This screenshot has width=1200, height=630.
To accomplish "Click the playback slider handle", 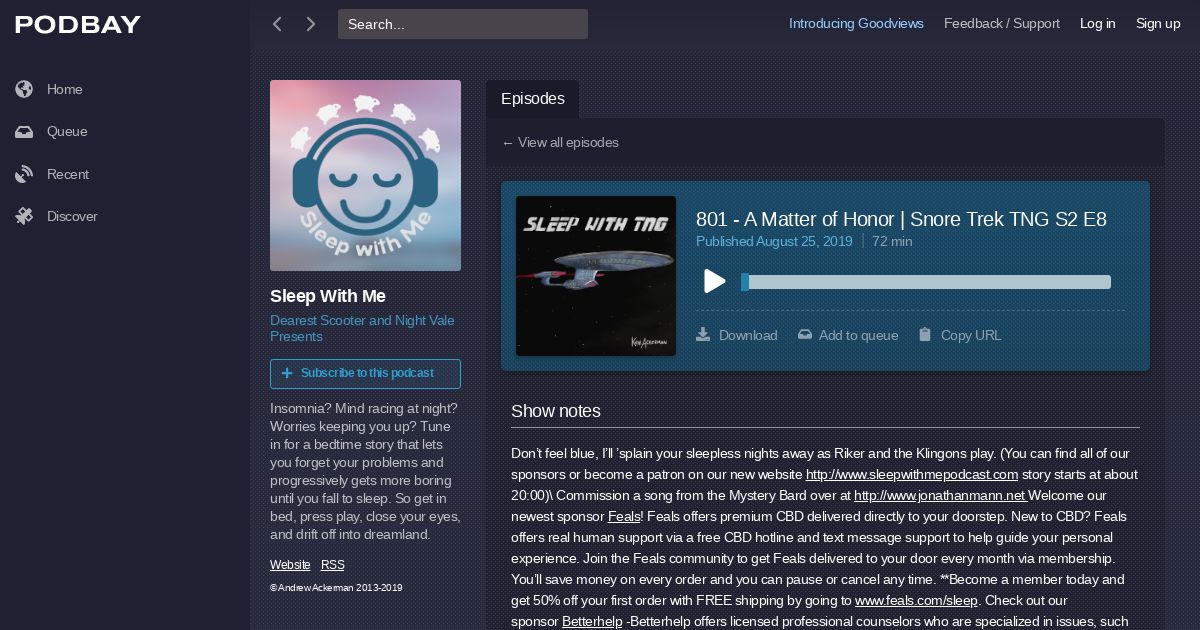I will (745, 282).
